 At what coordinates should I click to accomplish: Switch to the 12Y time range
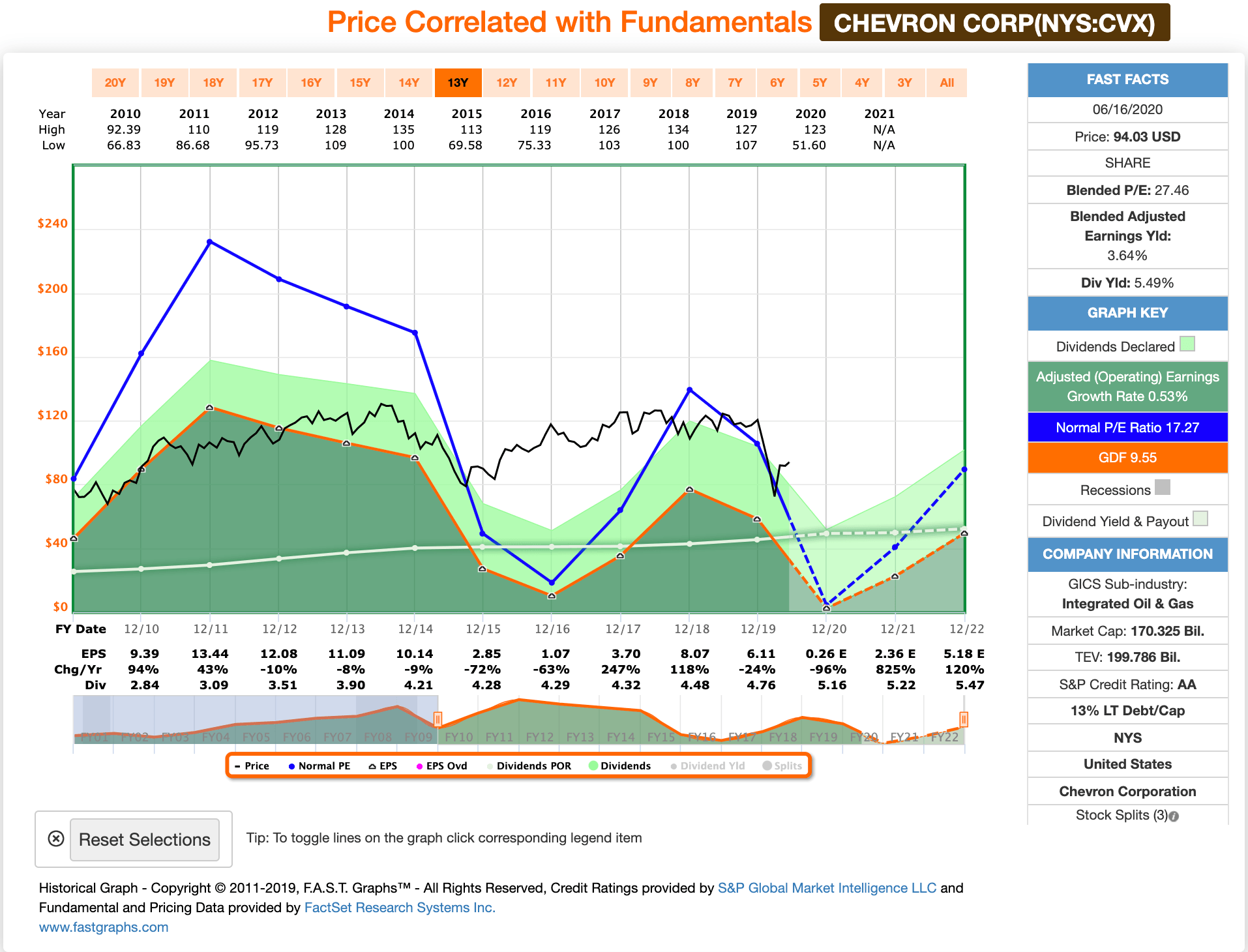[507, 83]
